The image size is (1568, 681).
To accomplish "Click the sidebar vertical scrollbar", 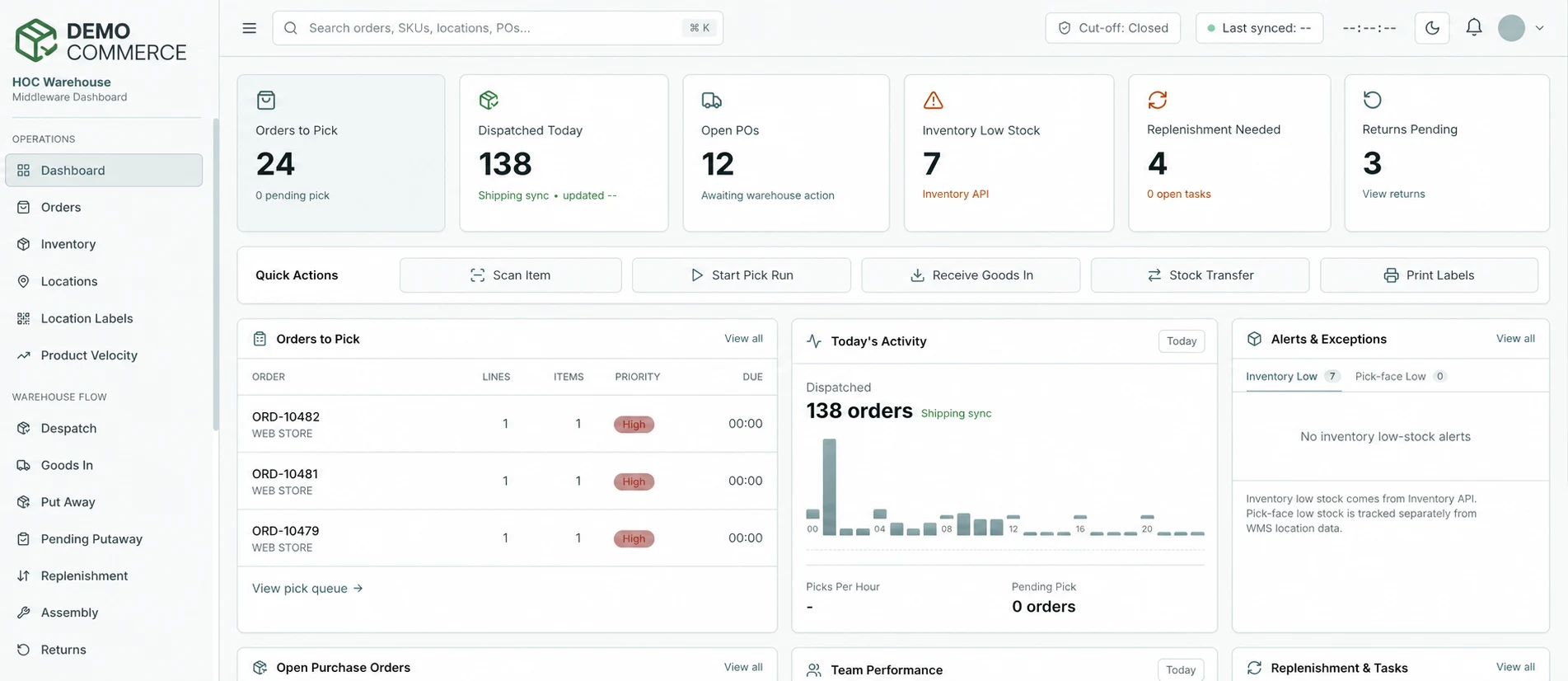I will coord(216,274).
